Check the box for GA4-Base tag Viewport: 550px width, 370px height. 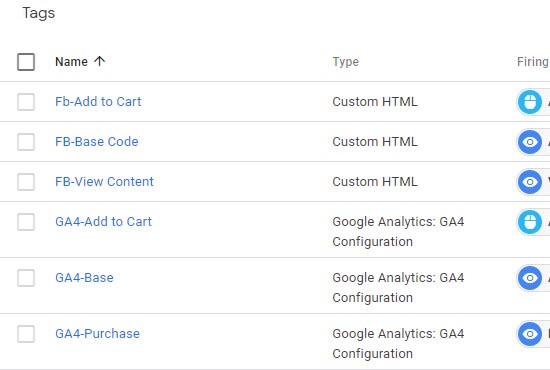tap(26, 278)
